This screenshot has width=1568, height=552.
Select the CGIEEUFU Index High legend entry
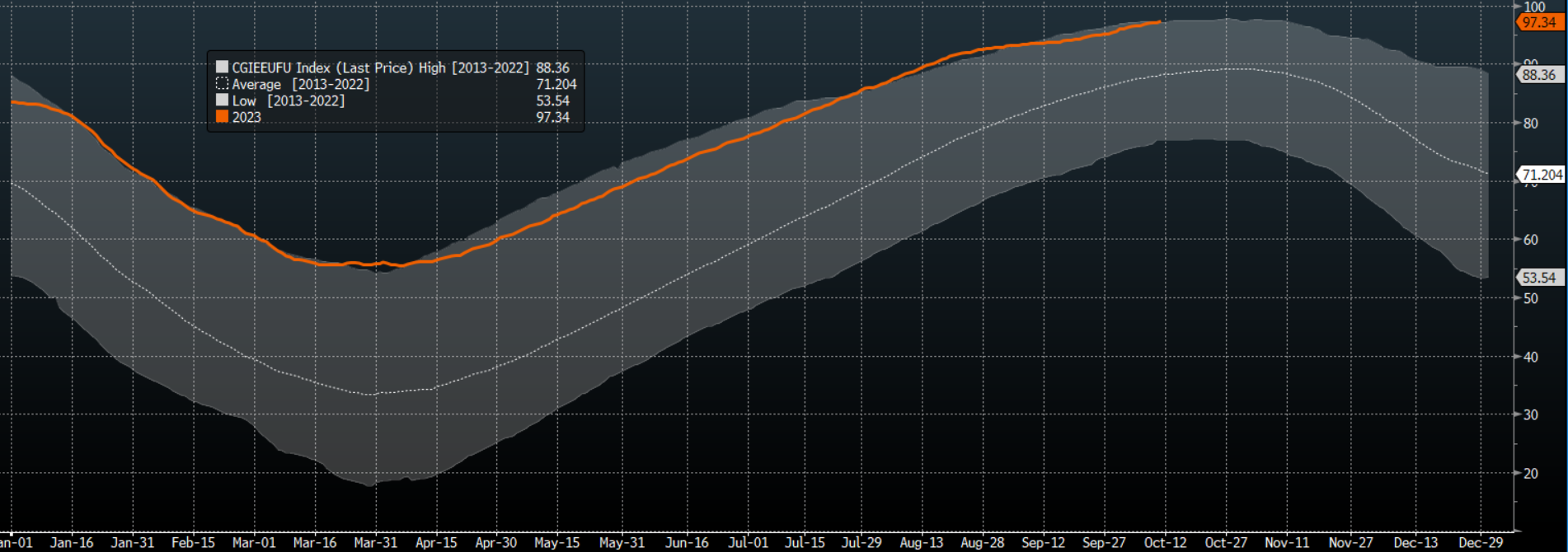(x=380, y=68)
